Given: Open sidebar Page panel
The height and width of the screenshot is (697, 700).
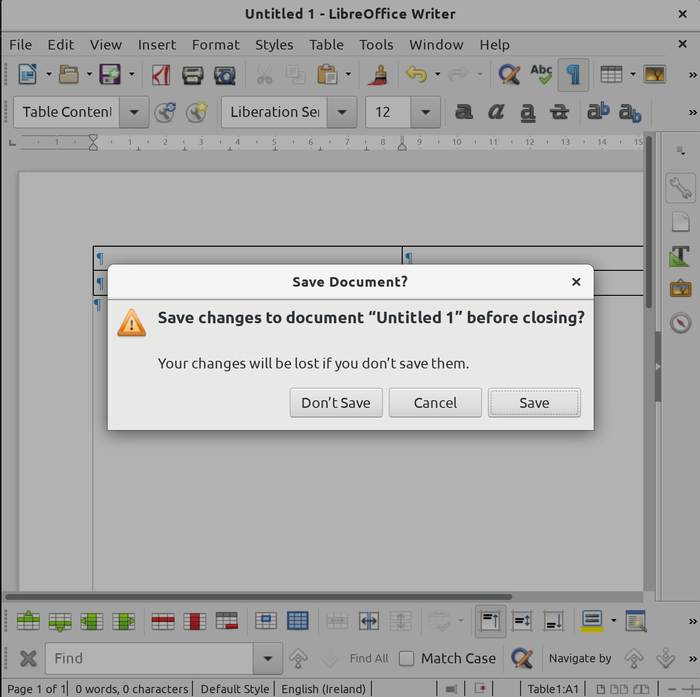Looking at the screenshot, I should 680,221.
